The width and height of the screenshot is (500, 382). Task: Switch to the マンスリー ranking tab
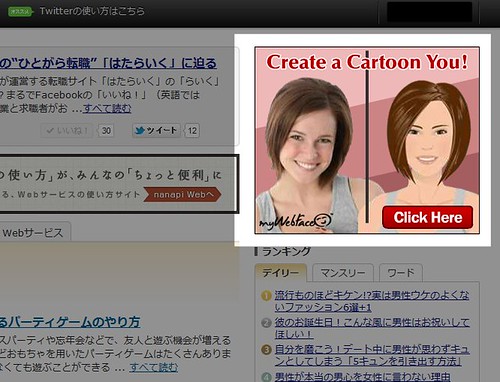coord(343,273)
